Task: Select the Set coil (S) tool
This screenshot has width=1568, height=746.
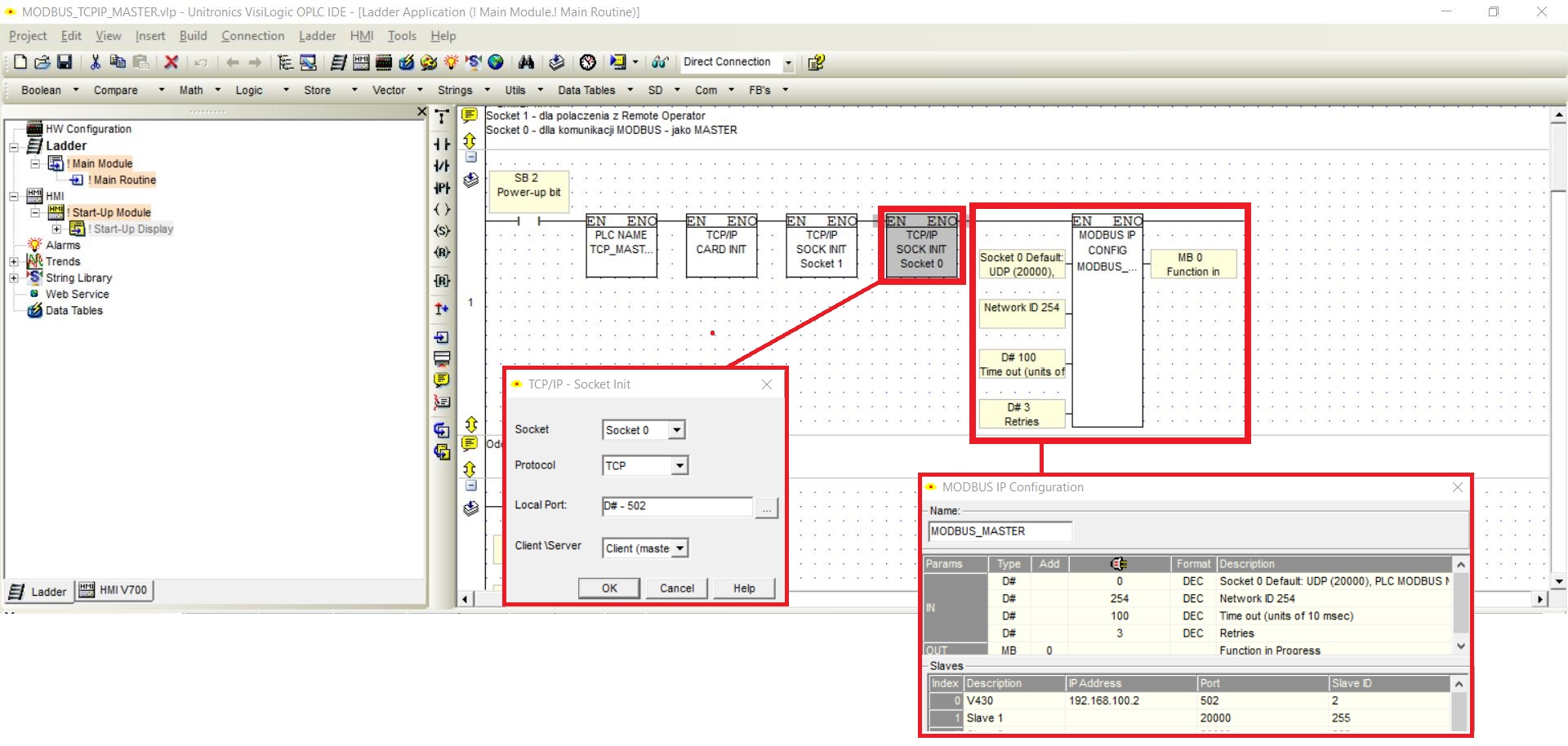Action: 442,231
